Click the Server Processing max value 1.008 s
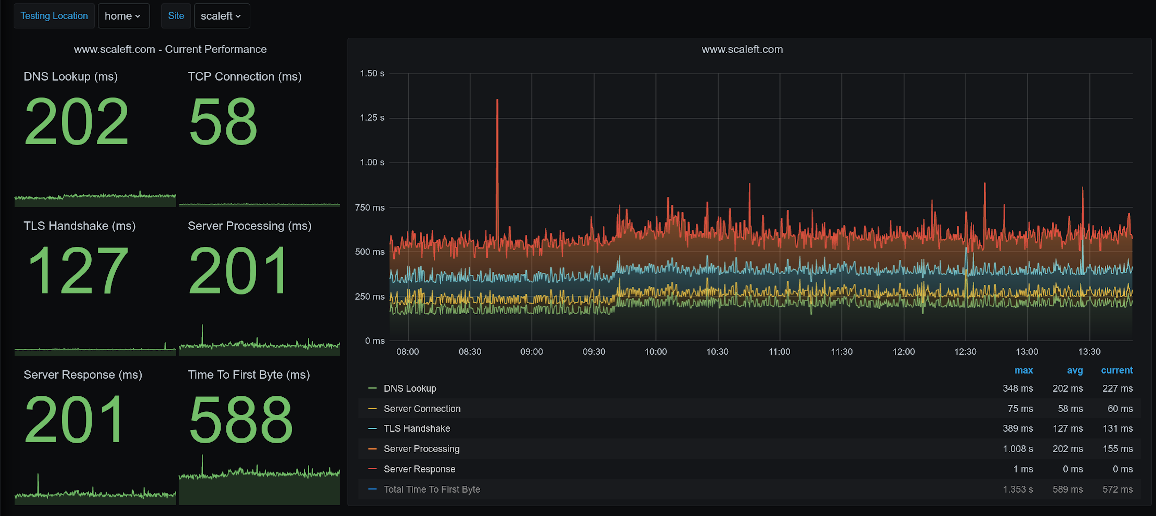Viewport: 1156px width, 516px height. (1017, 449)
